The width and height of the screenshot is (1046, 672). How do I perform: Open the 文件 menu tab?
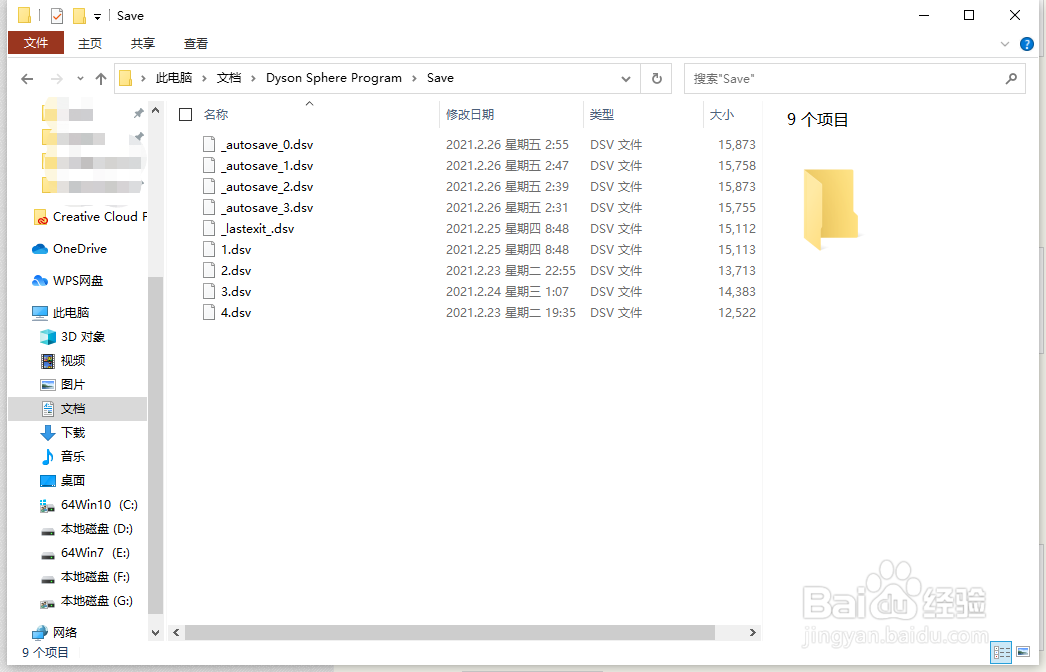coord(36,43)
